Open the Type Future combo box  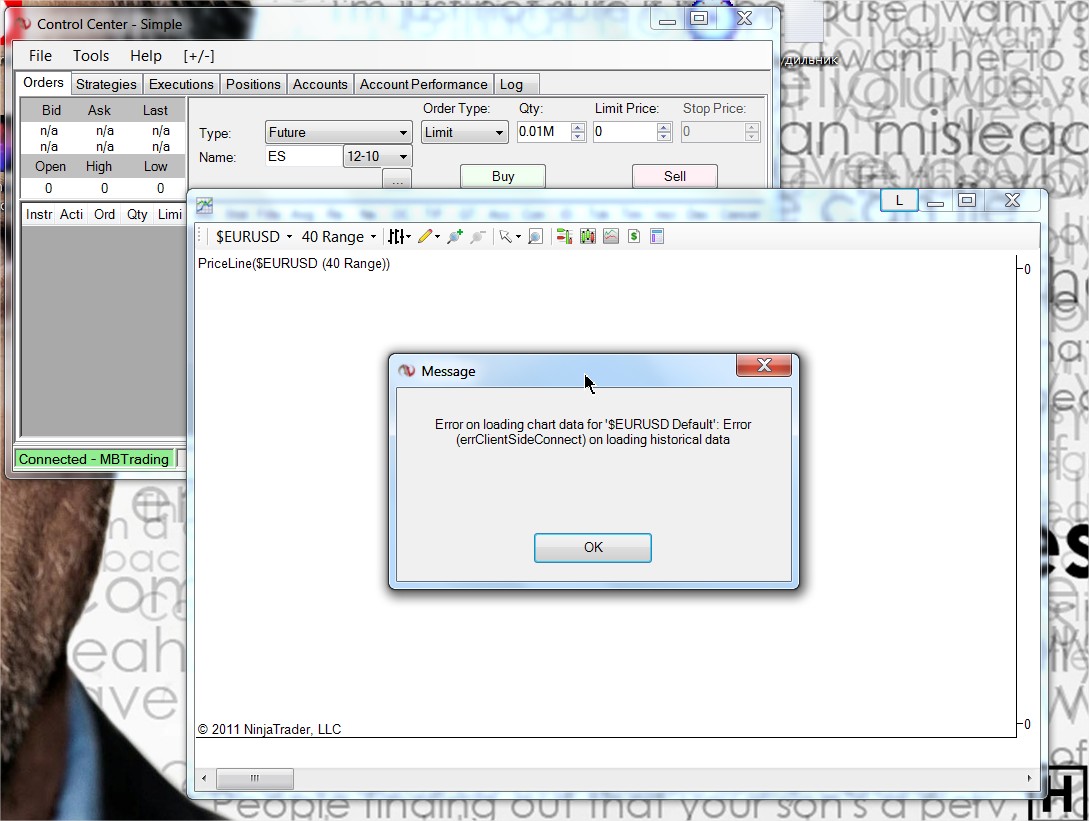click(338, 133)
